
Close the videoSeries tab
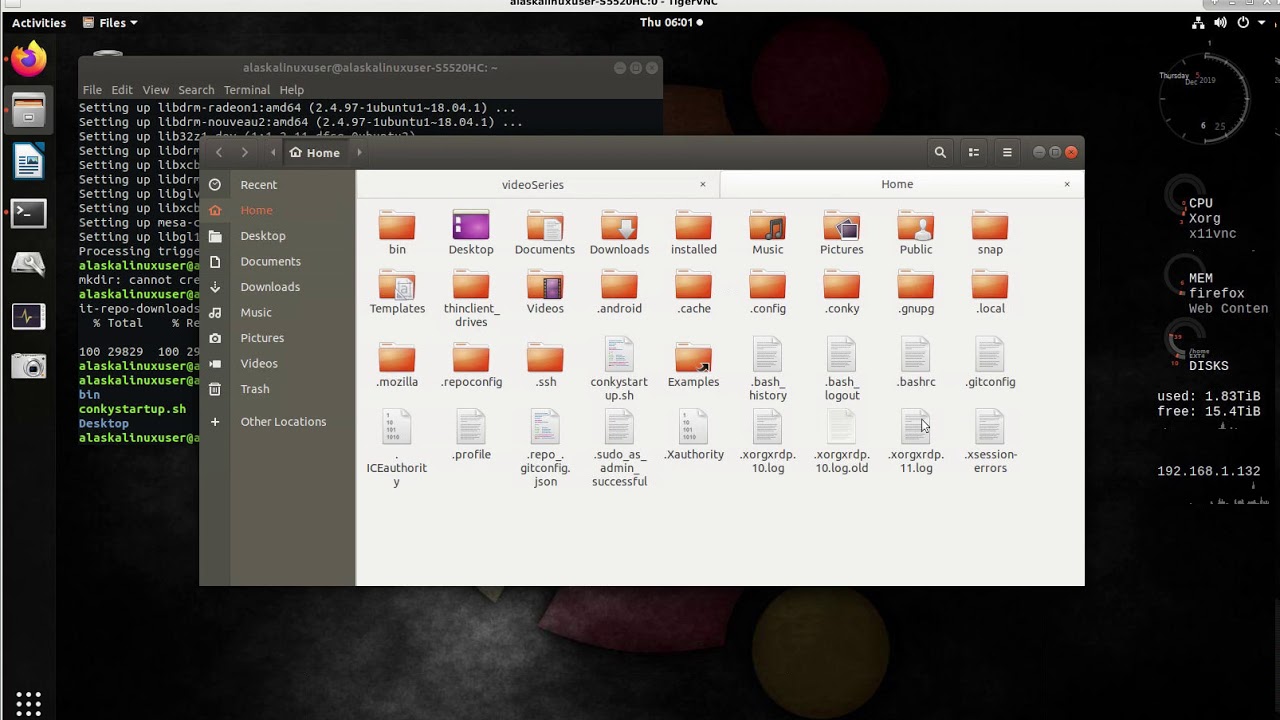tap(703, 184)
